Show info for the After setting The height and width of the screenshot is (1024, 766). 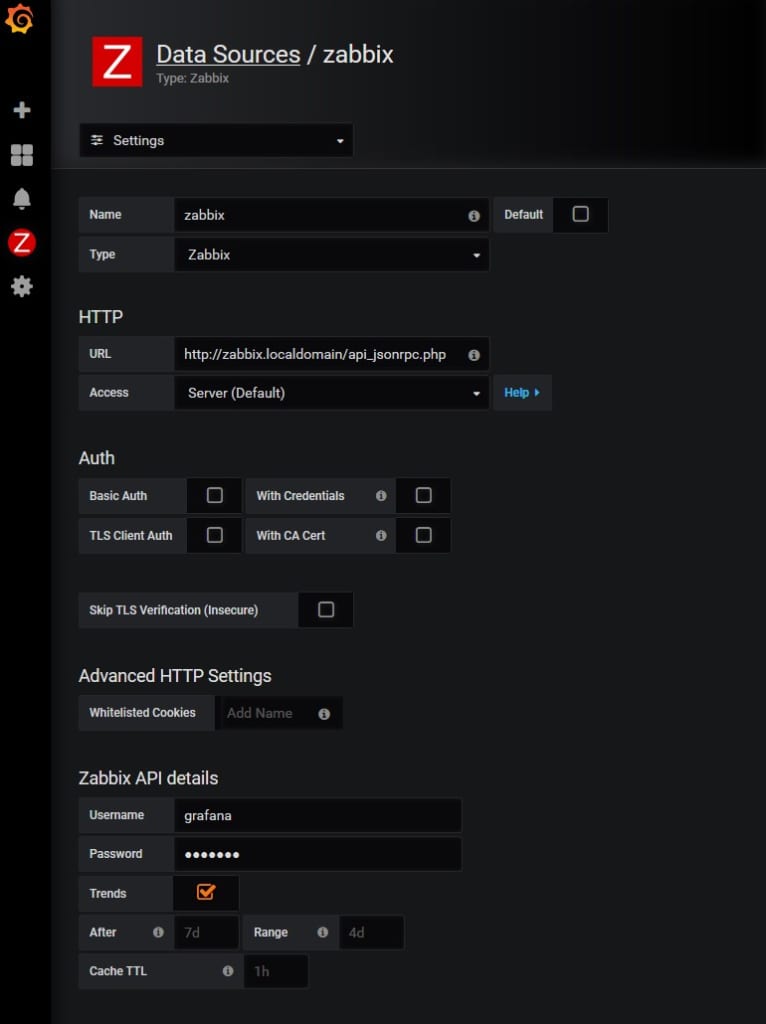point(158,932)
